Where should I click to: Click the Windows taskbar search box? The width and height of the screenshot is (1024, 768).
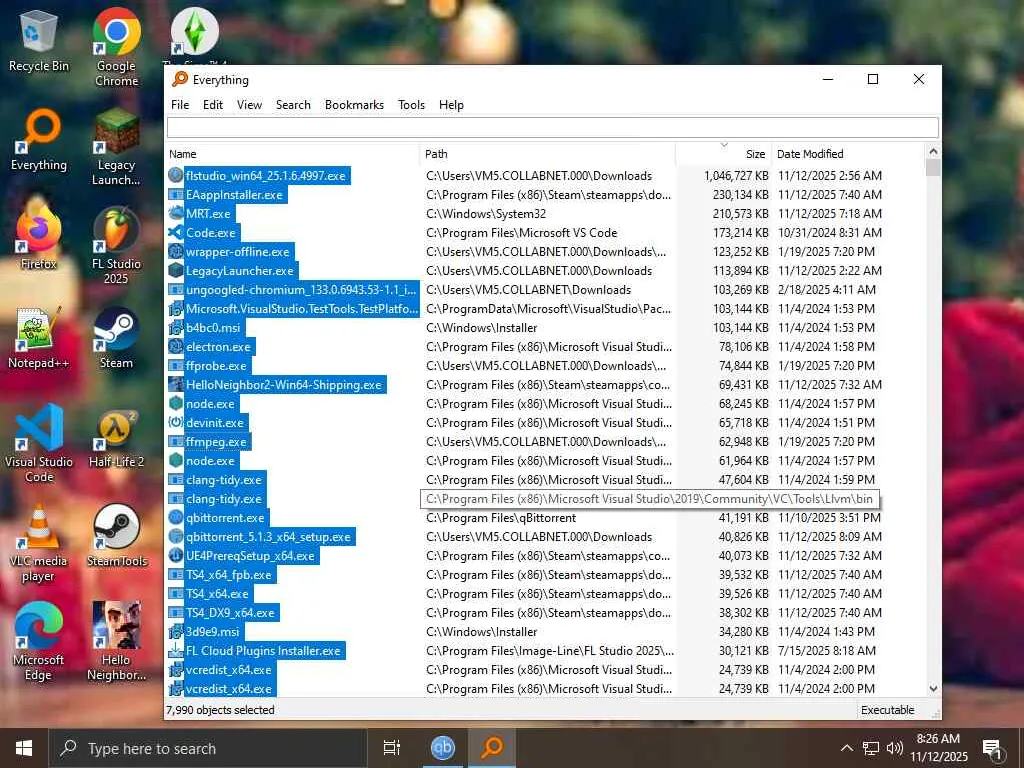point(208,748)
